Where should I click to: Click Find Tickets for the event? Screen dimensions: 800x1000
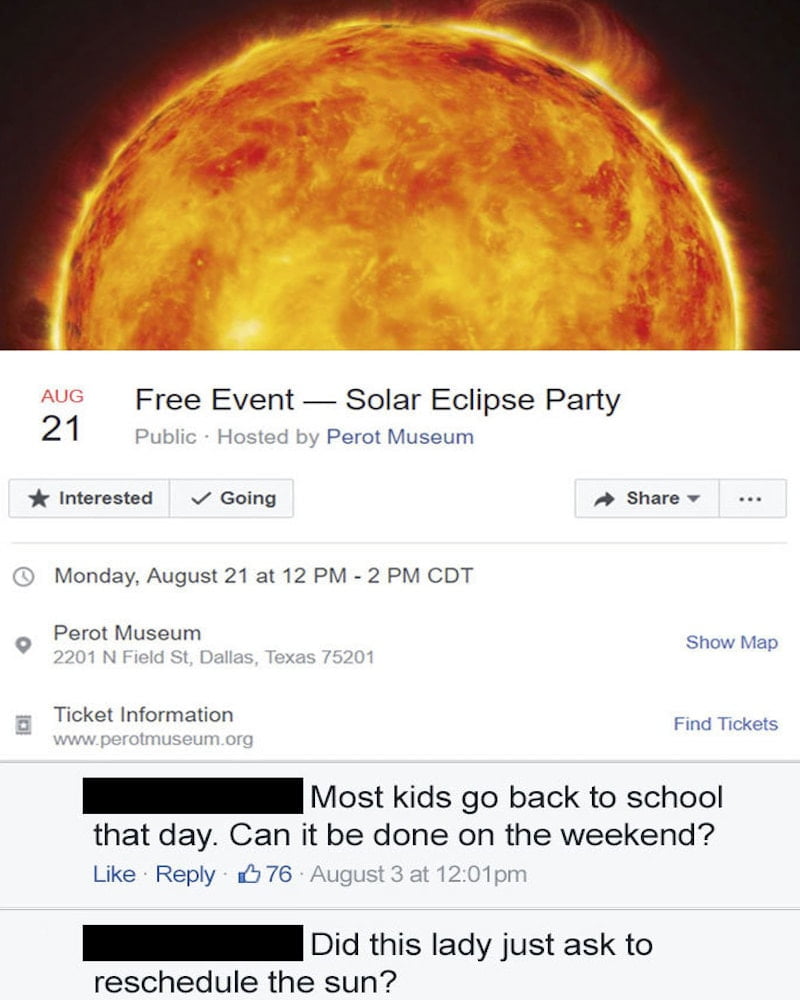726,724
